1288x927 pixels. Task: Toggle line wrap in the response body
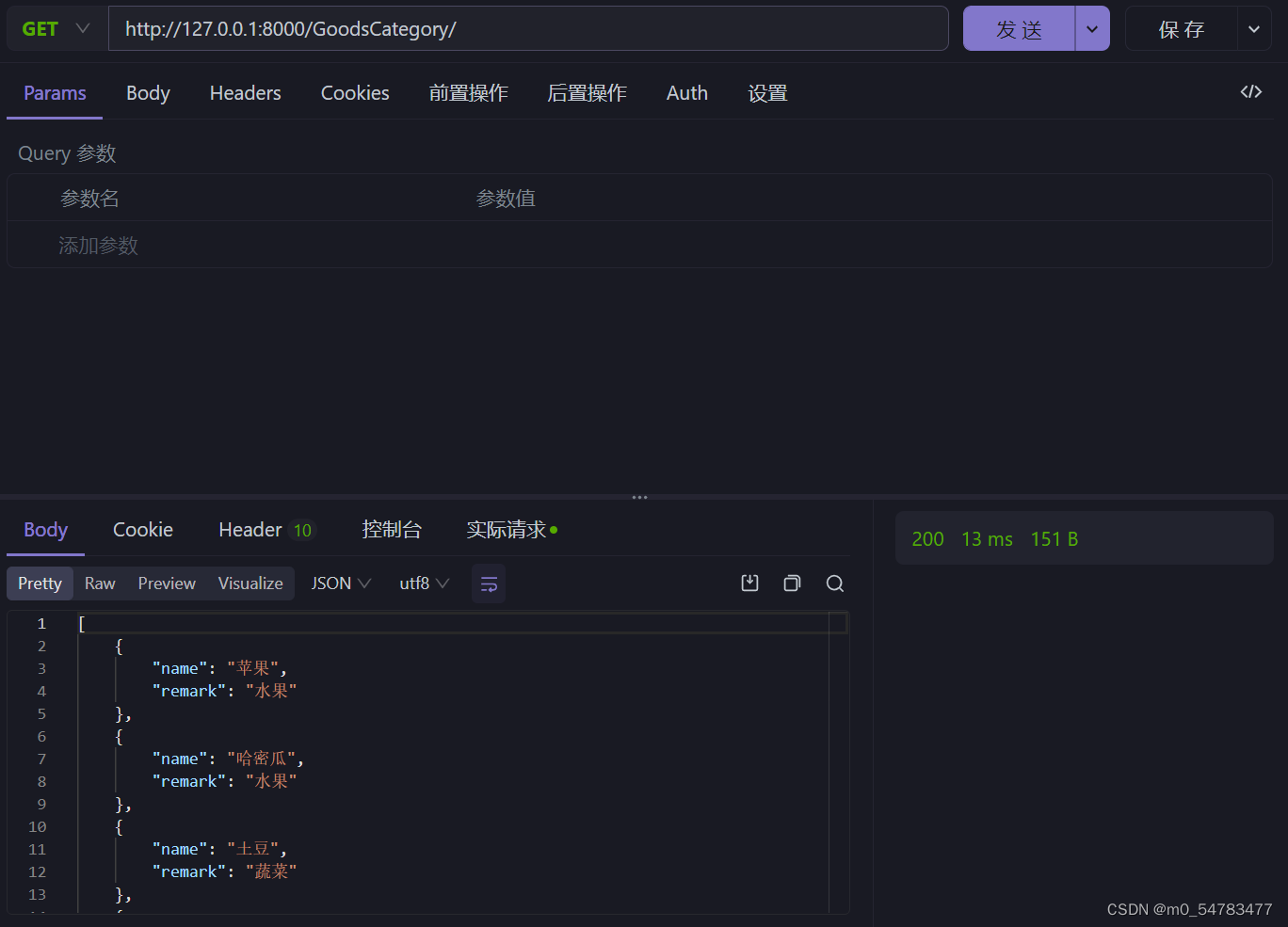[x=489, y=583]
